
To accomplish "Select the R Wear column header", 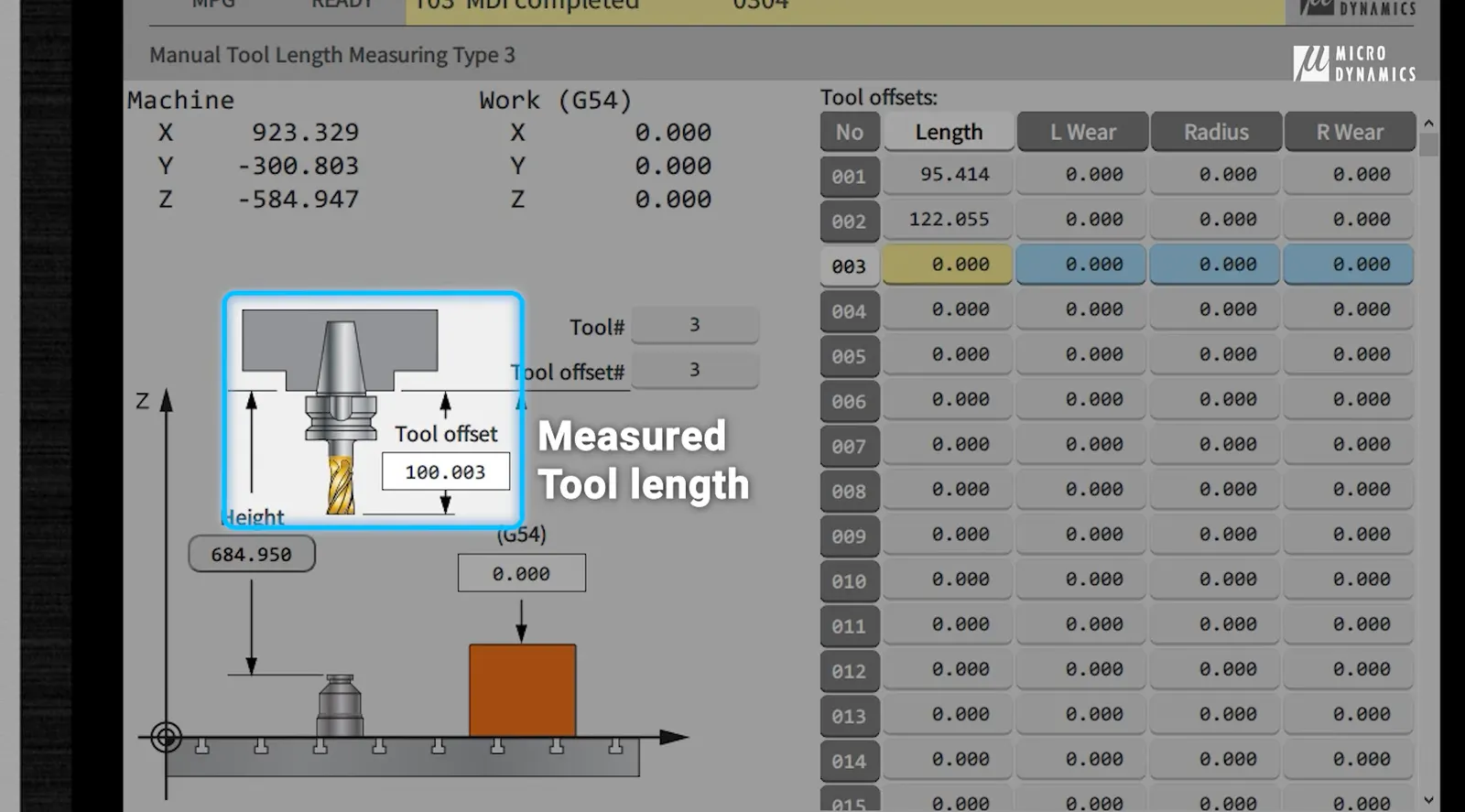I will 1350,132.
